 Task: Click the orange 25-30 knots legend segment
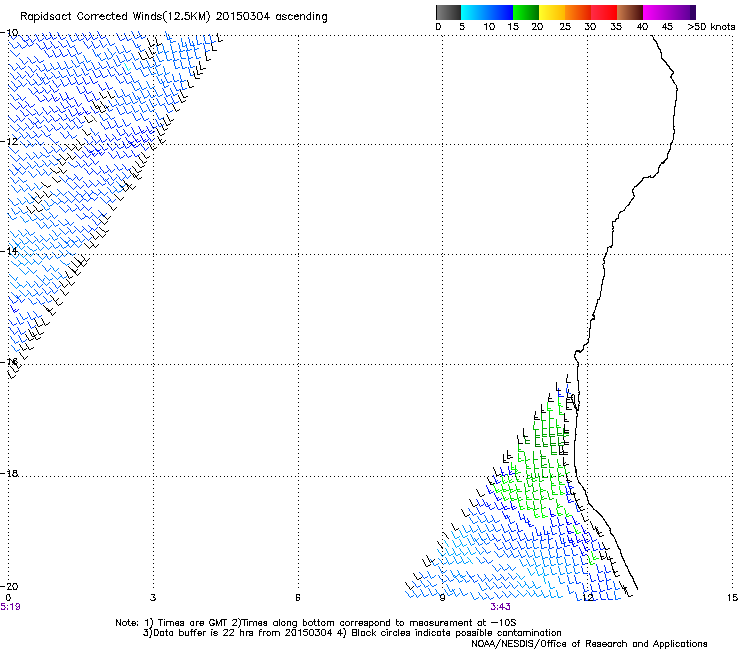pos(578,12)
